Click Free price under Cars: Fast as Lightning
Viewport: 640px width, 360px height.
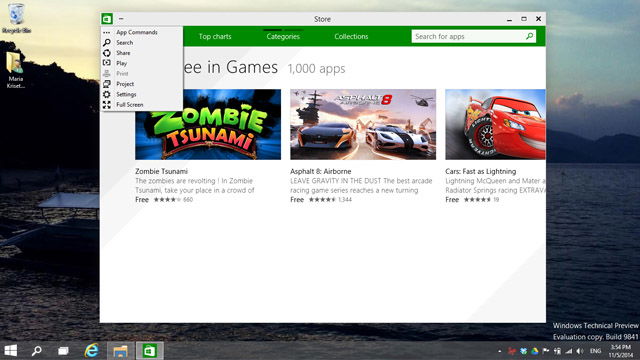click(x=452, y=200)
